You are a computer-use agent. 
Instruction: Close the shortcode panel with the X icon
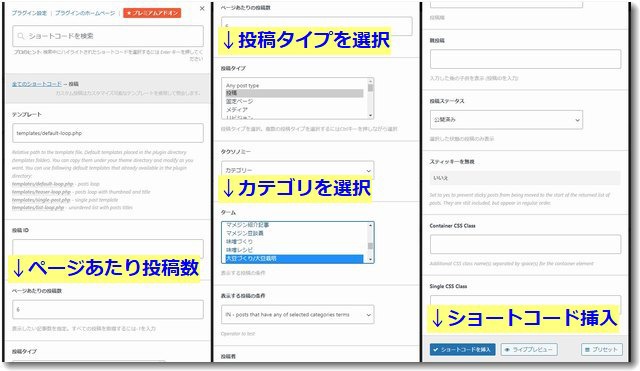tap(202, 9)
